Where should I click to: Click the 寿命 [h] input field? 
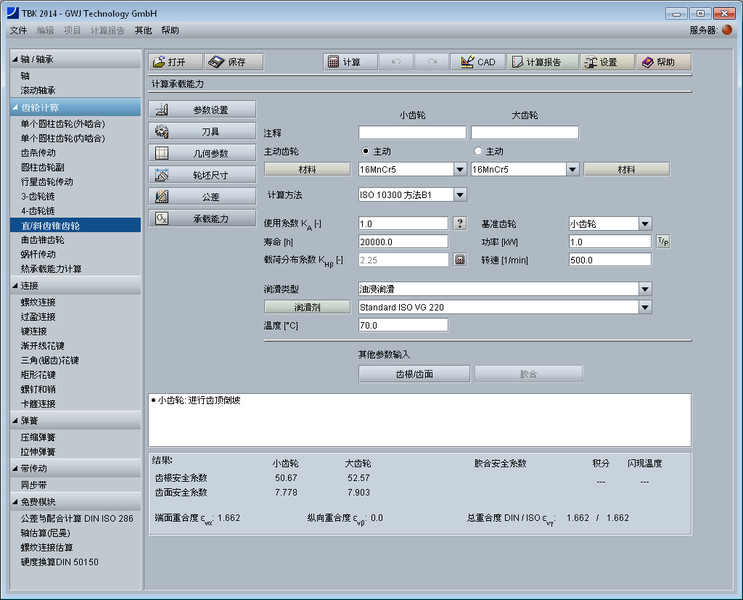pos(403,242)
